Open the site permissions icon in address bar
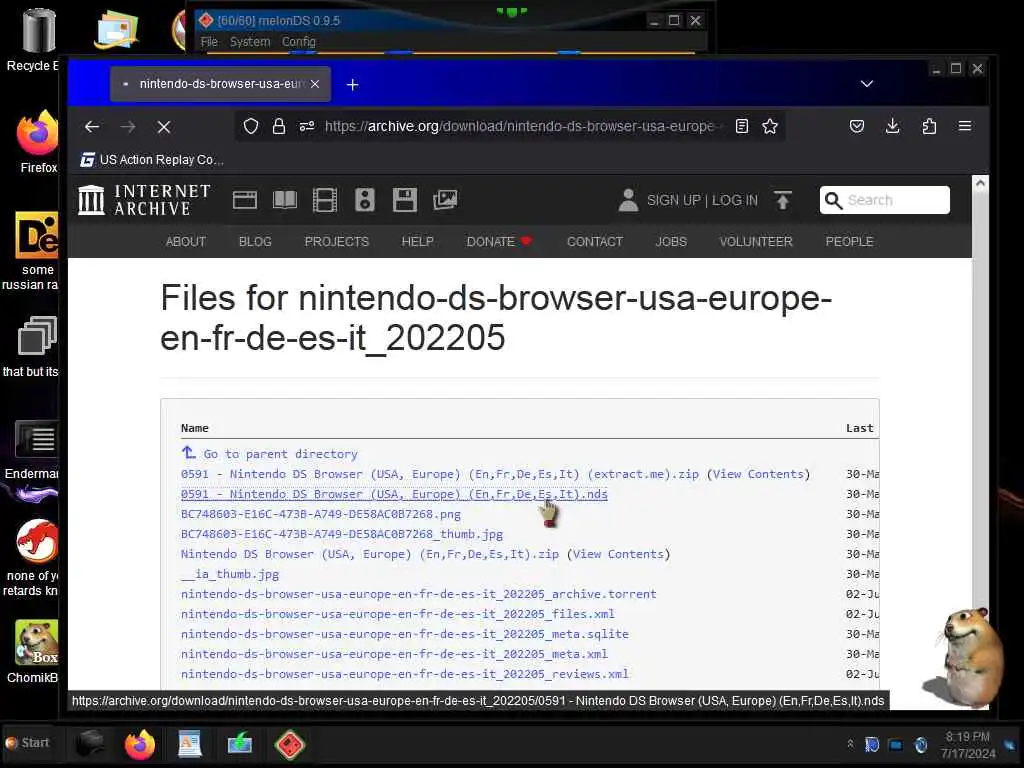Image resolution: width=1024 pixels, height=768 pixels. point(307,126)
